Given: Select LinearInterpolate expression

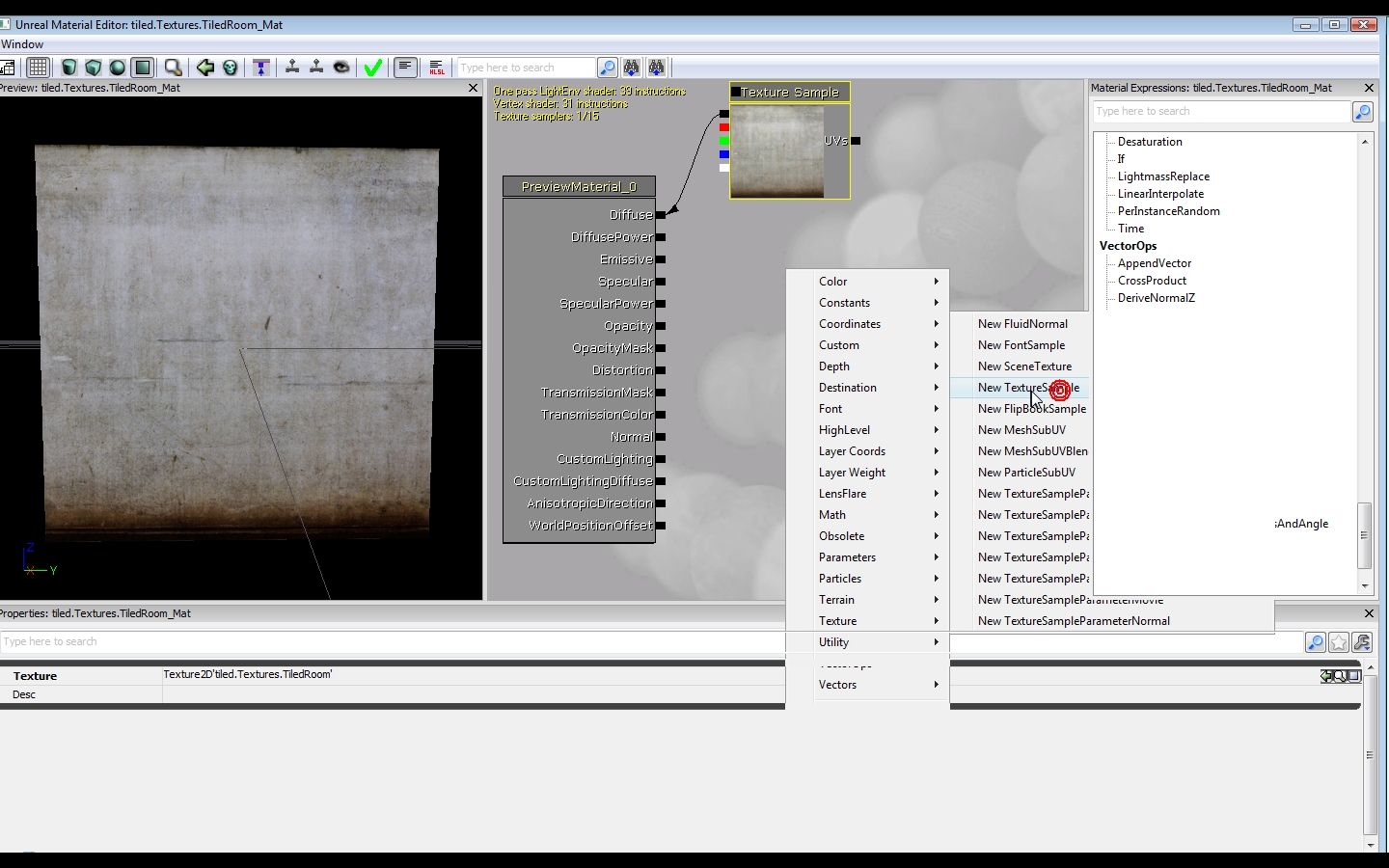Looking at the screenshot, I should point(1160,194).
